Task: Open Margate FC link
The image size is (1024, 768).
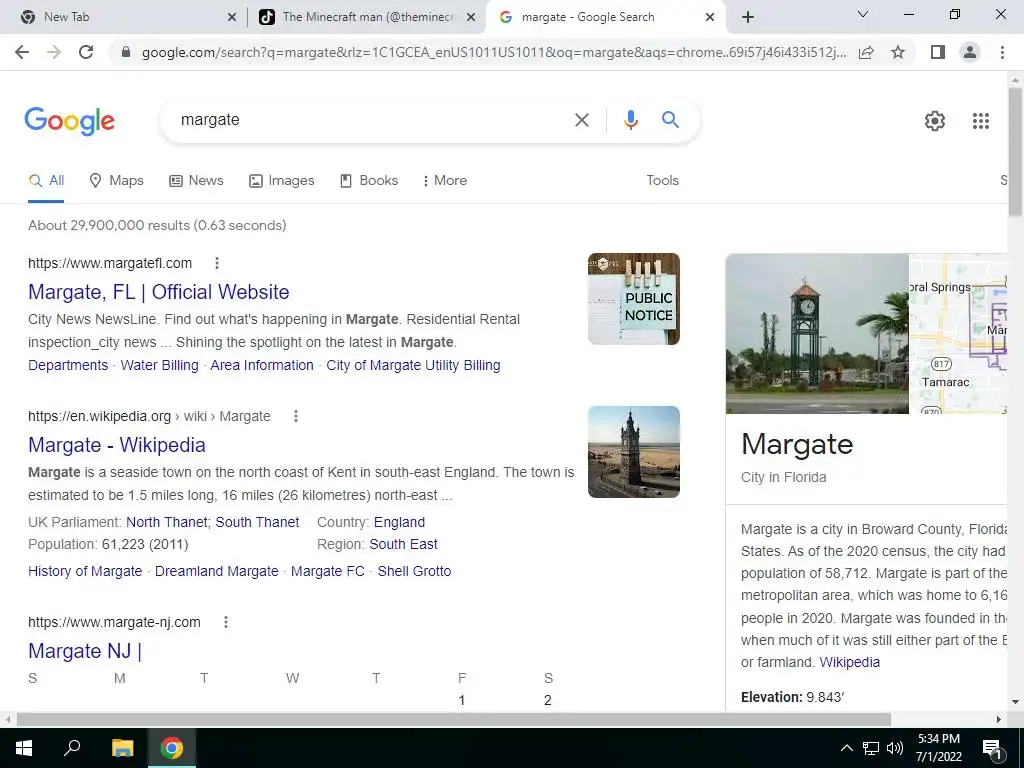Action: click(328, 571)
